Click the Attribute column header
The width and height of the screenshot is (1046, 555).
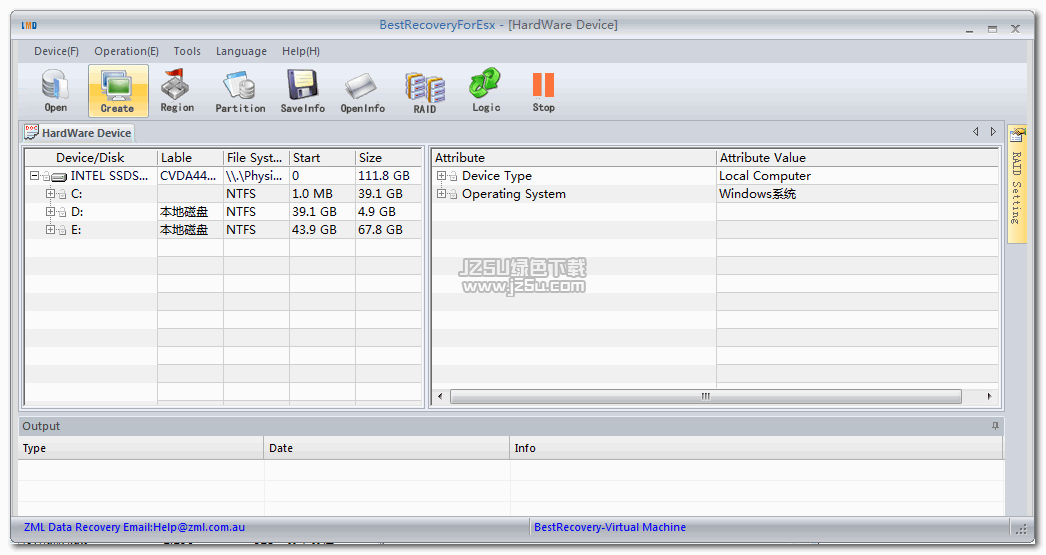(x=574, y=157)
